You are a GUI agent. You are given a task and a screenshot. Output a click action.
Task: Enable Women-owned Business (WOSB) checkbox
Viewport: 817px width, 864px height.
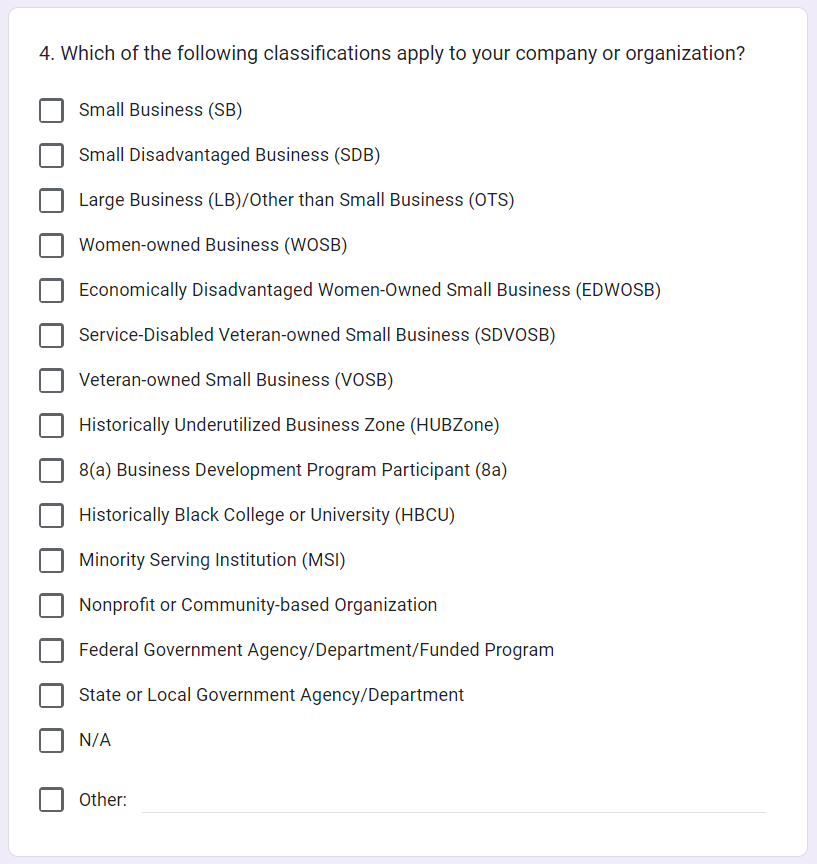click(x=51, y=245)
